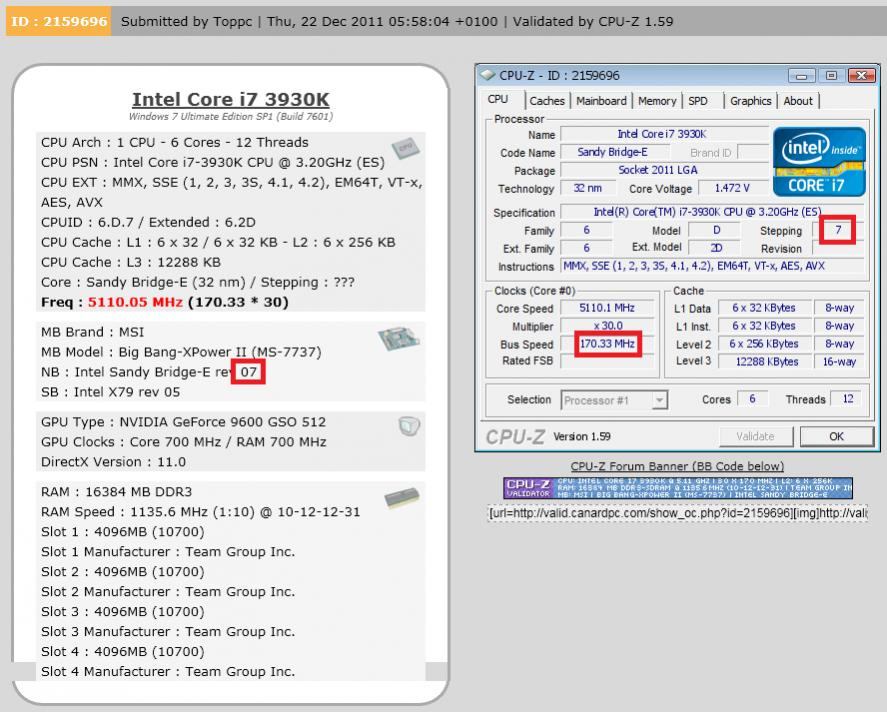887x712 pixels.
Task: Maximize the CPU-Z window
Action: [x=831, y=75]
